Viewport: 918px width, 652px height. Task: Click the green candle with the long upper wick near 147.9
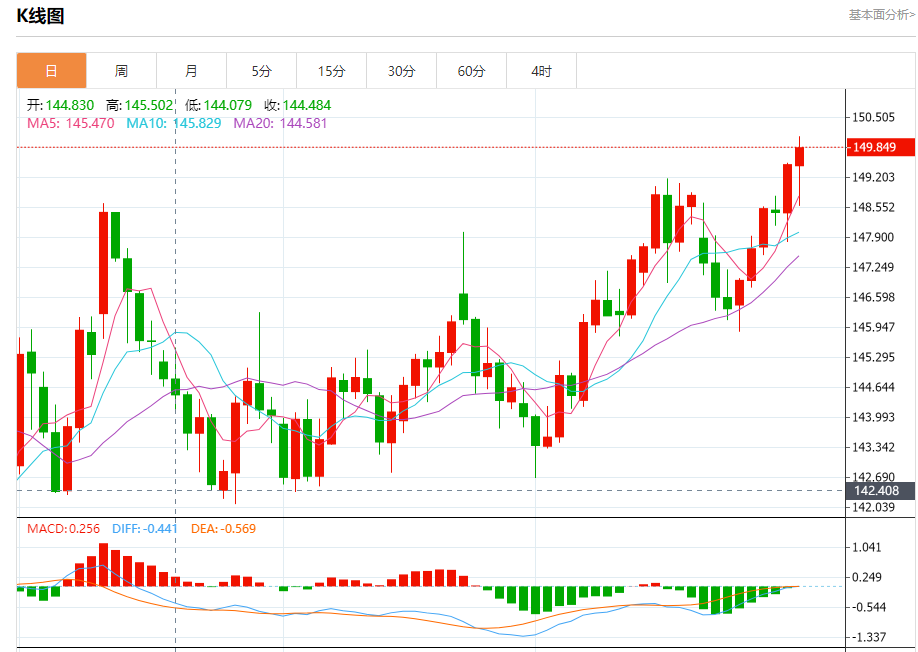click(x=463, y=306)
